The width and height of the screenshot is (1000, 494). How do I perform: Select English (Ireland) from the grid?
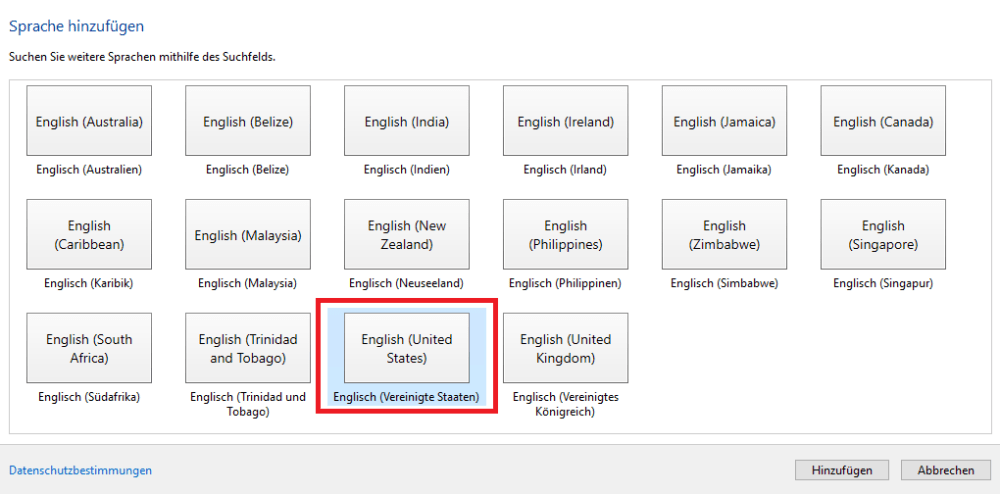pos(566,122)
